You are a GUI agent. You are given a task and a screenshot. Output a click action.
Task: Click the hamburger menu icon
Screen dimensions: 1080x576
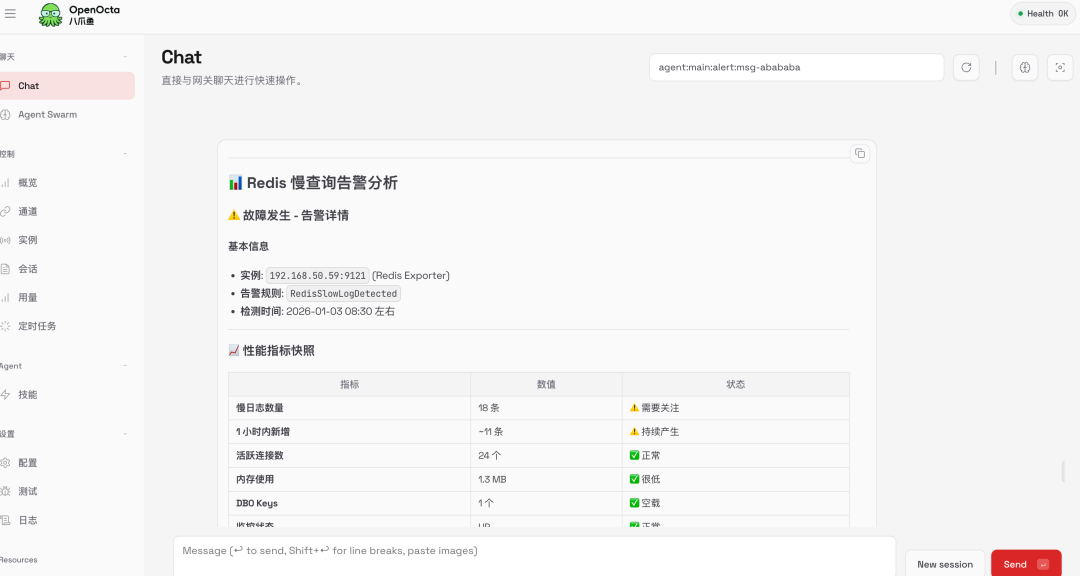click(x=10, y=14)
